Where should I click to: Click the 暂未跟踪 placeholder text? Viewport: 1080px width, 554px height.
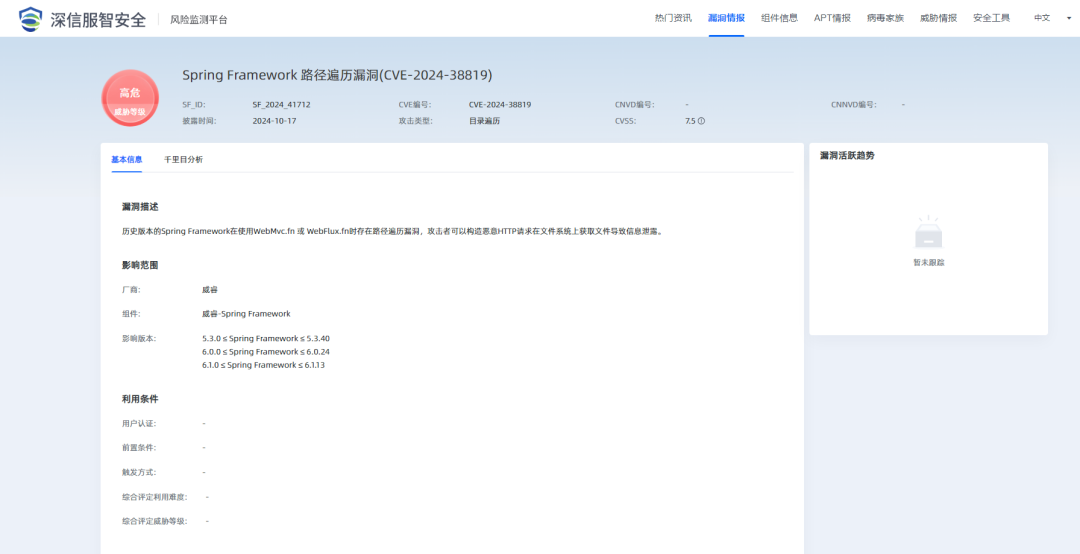coord(928,263)
